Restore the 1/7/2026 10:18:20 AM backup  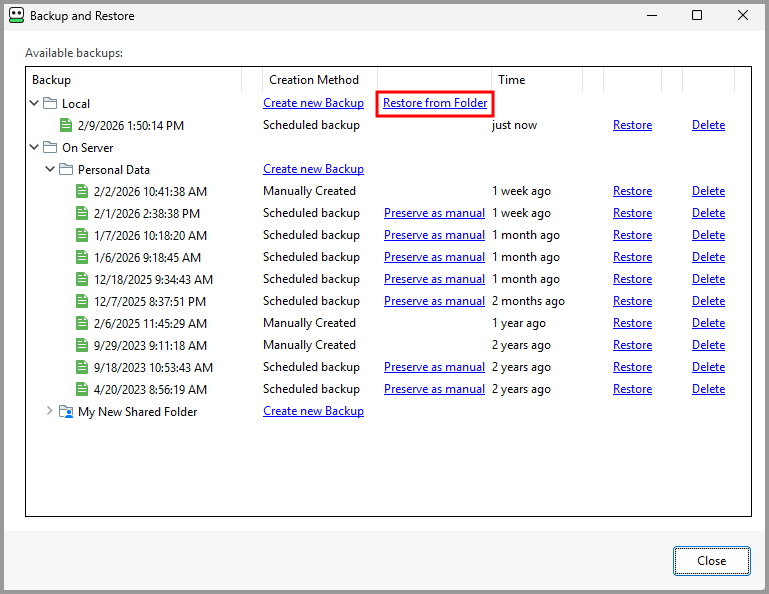point(632,235)
